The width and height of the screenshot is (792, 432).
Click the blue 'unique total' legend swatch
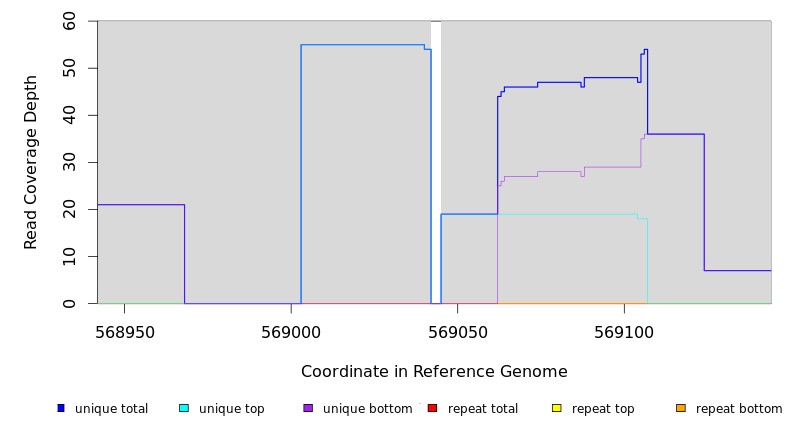(x=61, y=408)
